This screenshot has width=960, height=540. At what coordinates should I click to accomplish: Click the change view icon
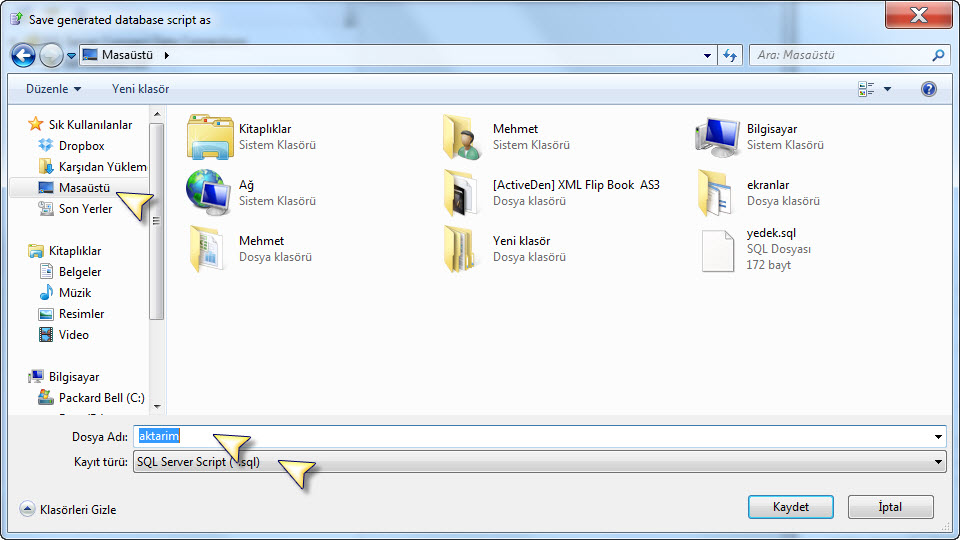866,89
